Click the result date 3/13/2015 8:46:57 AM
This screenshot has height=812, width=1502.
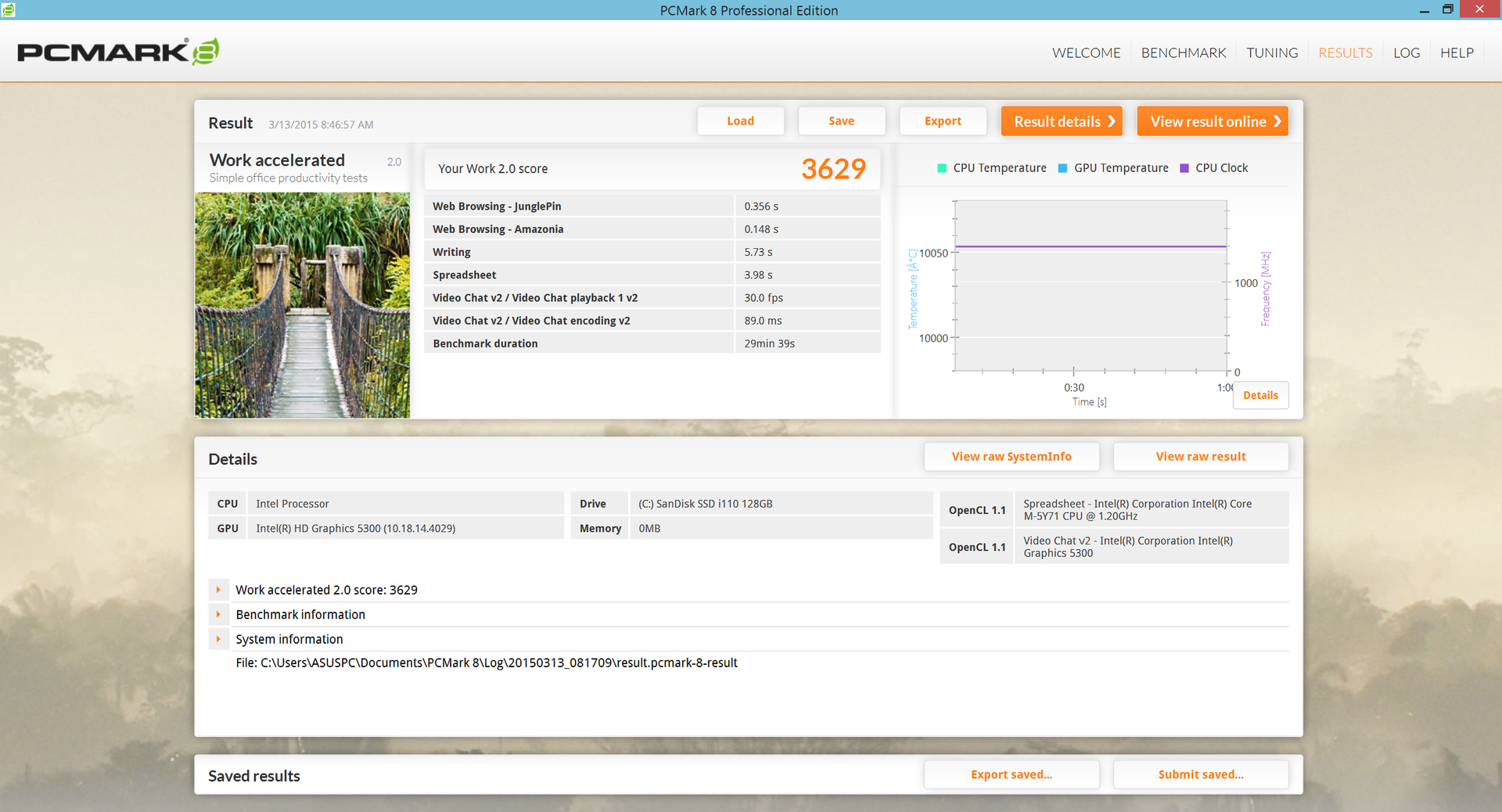321,124
